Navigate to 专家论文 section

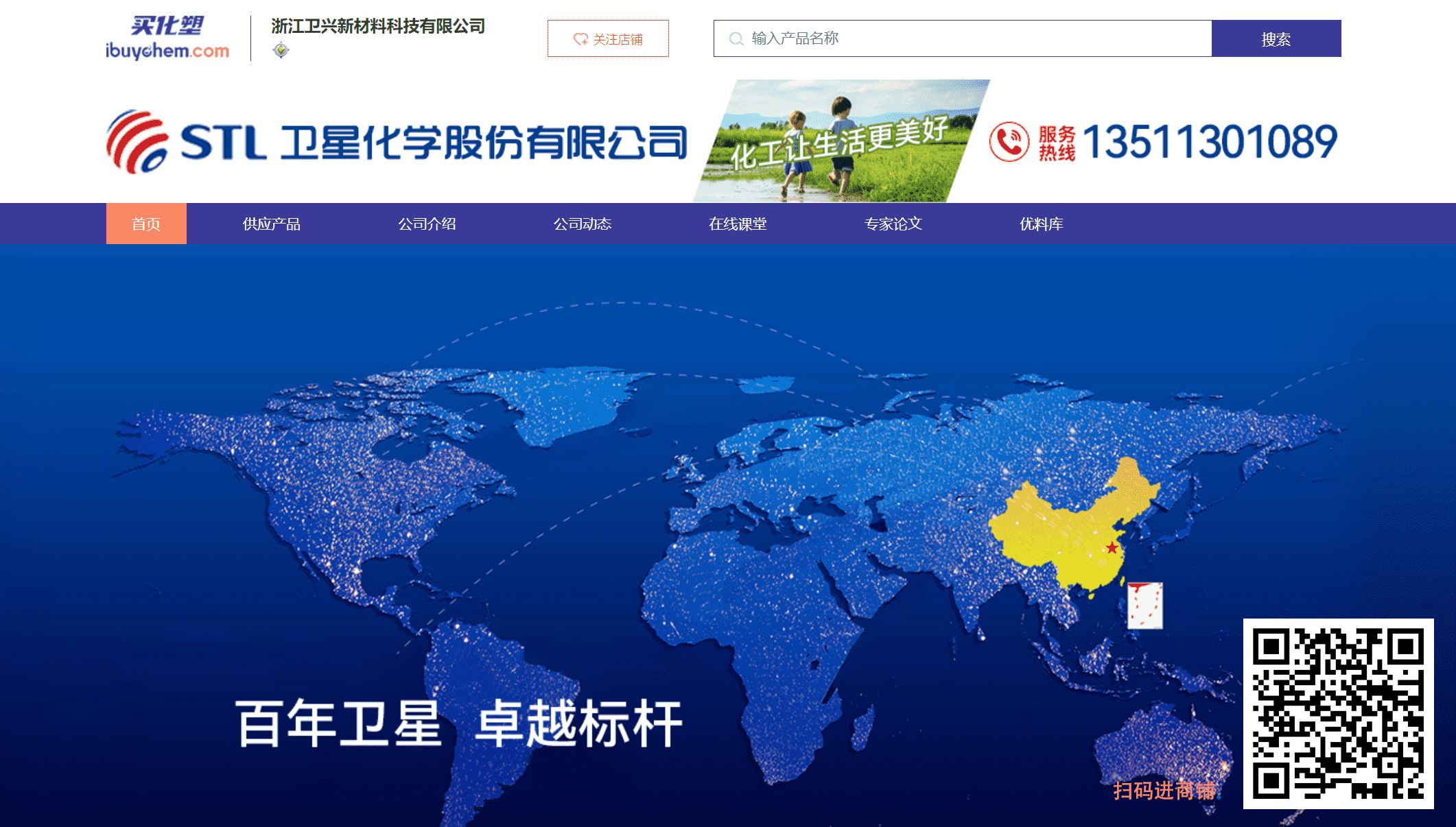[x=893, y=224]
